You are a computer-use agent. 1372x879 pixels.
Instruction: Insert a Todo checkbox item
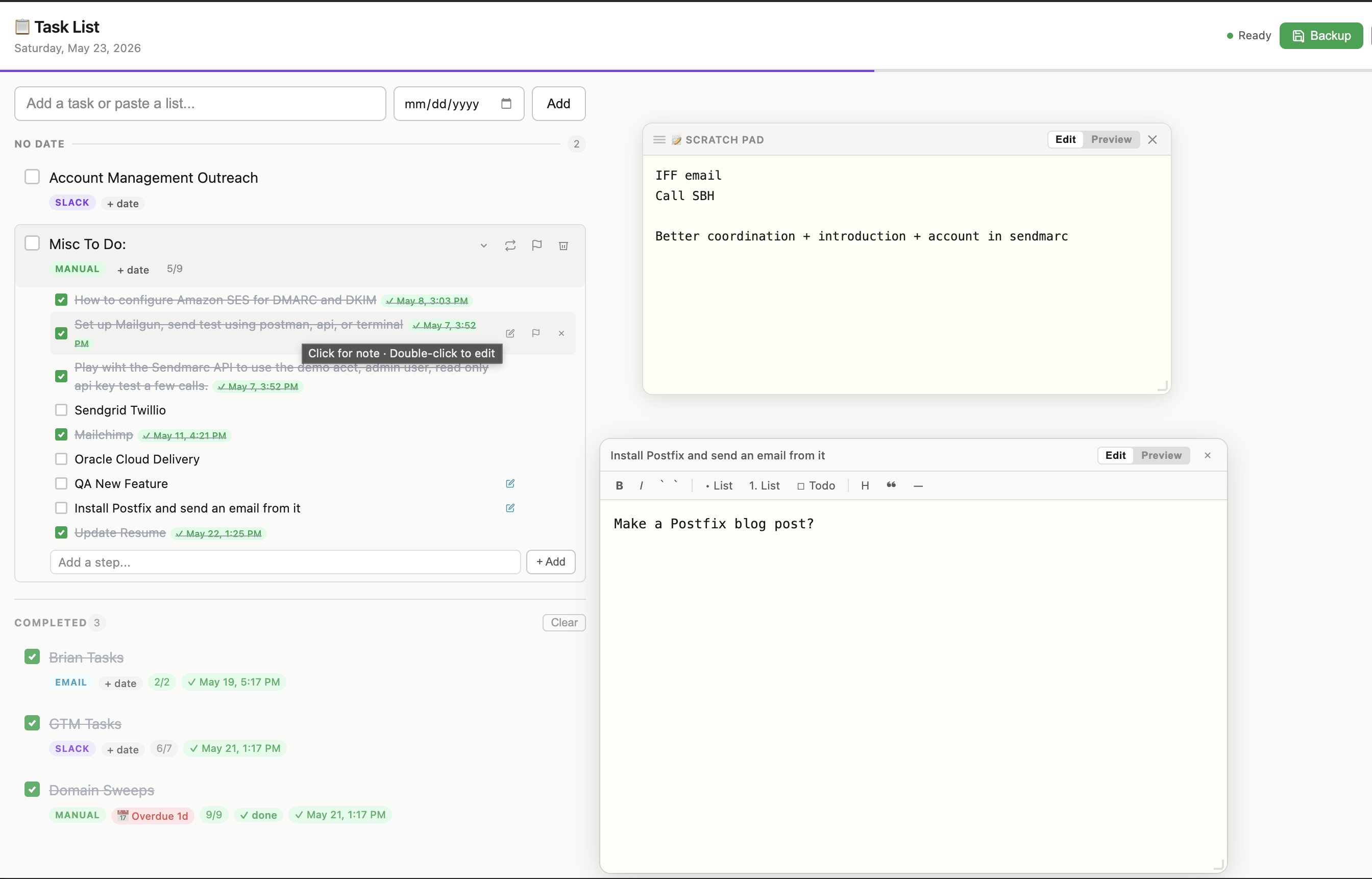coord(816,486)
